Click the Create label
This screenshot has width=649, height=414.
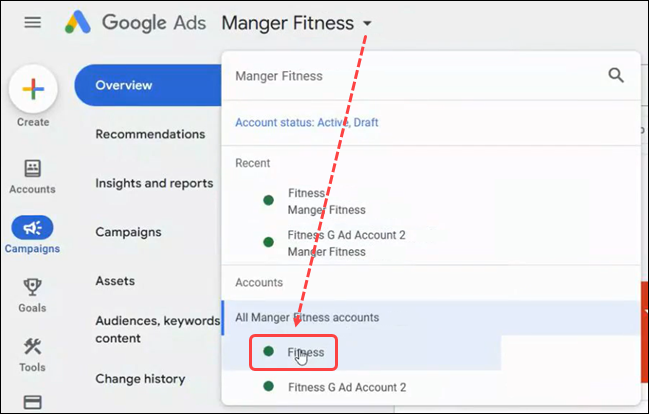[x=33, y=122]
